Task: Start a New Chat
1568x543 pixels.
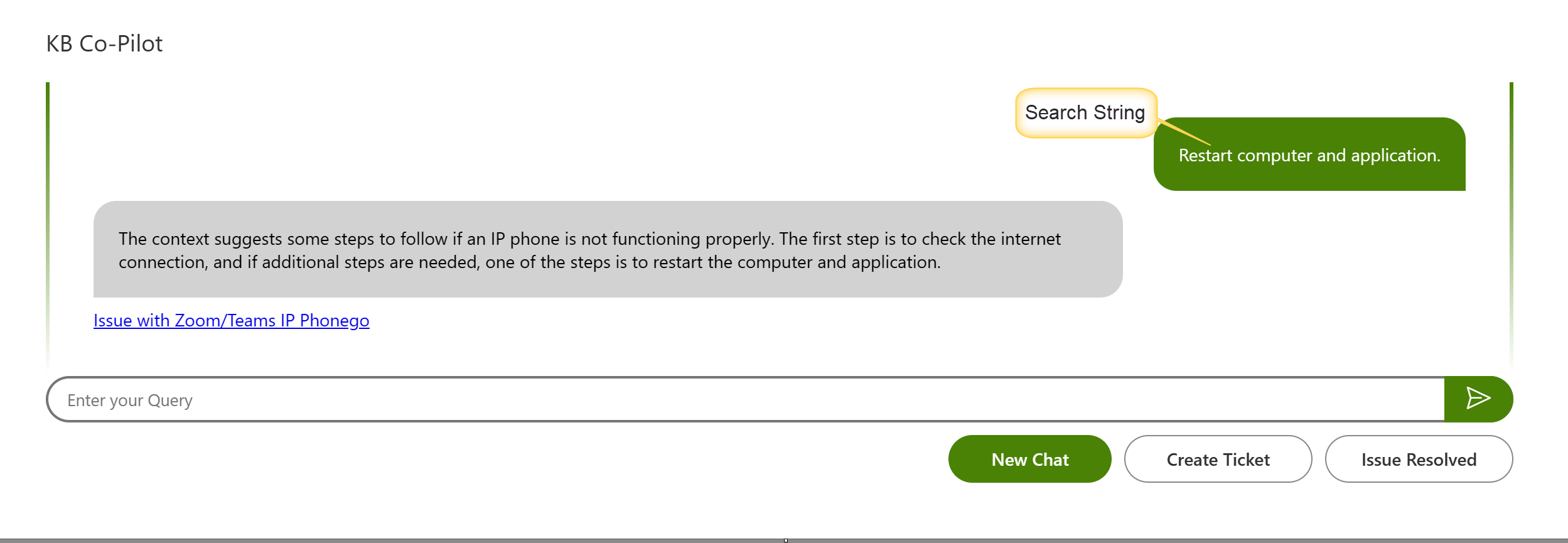Action: click(x=1029, y=459)
